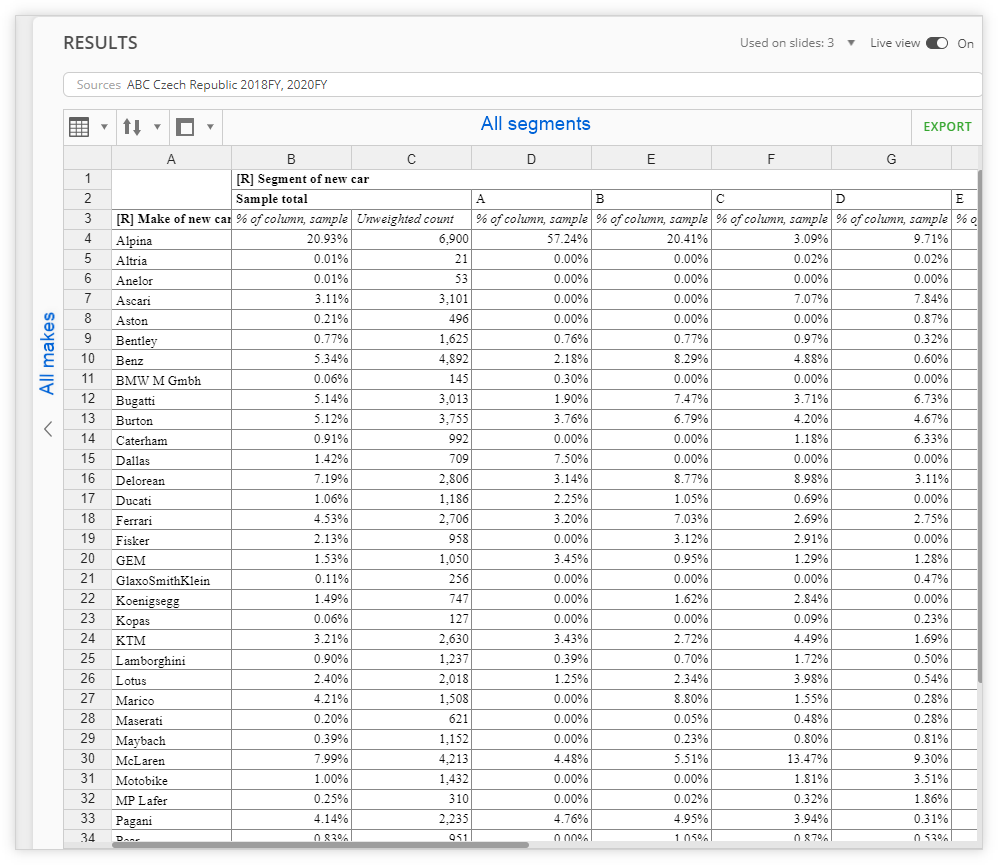Viewport: 998px width, 865px height.
Task: Click the Caterham row label
Action: 141,440
